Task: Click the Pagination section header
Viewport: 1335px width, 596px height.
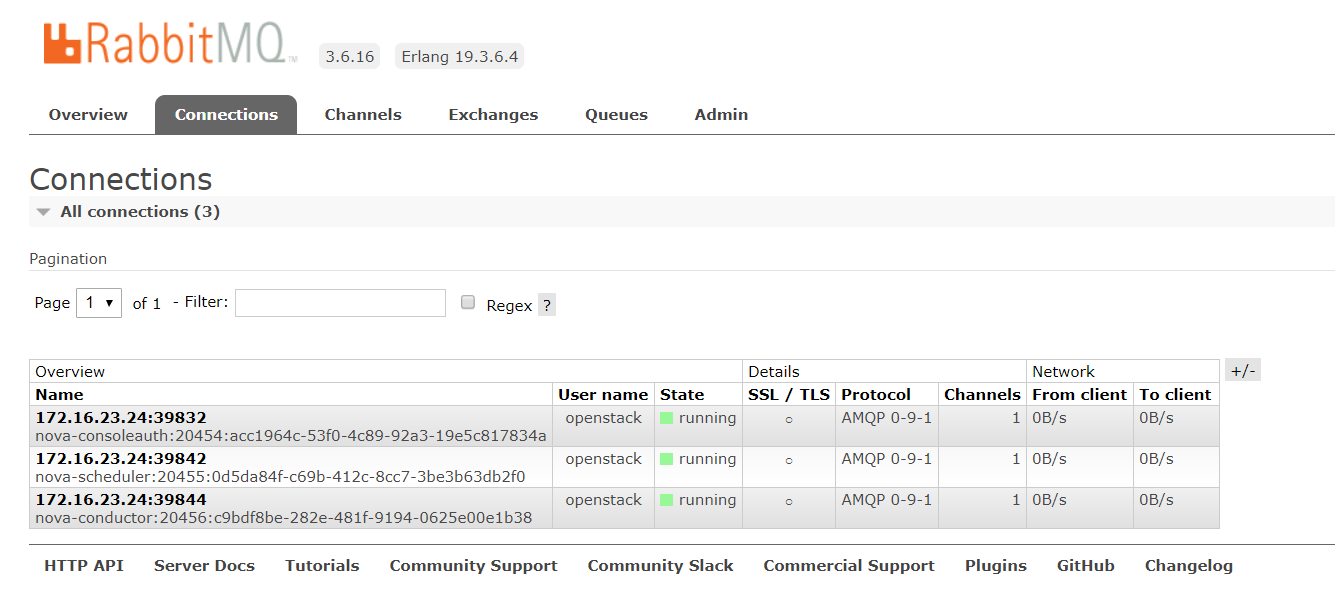Action: click(x=68, y=258)
